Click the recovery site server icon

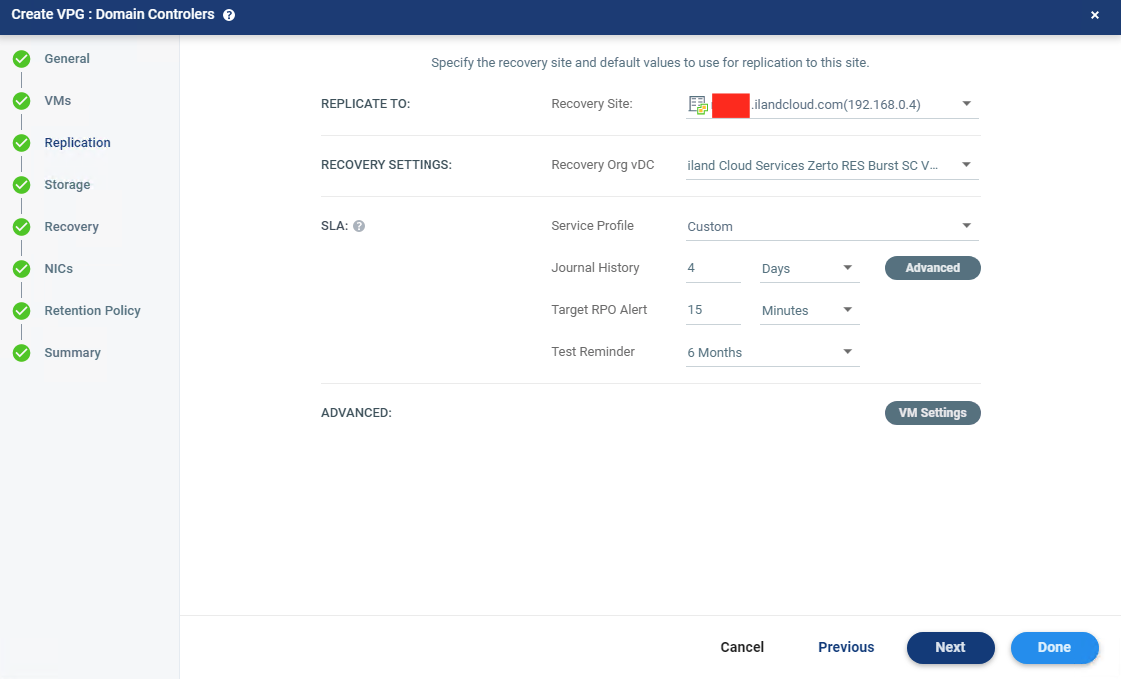pyautogui.click(x=698, y=105)
